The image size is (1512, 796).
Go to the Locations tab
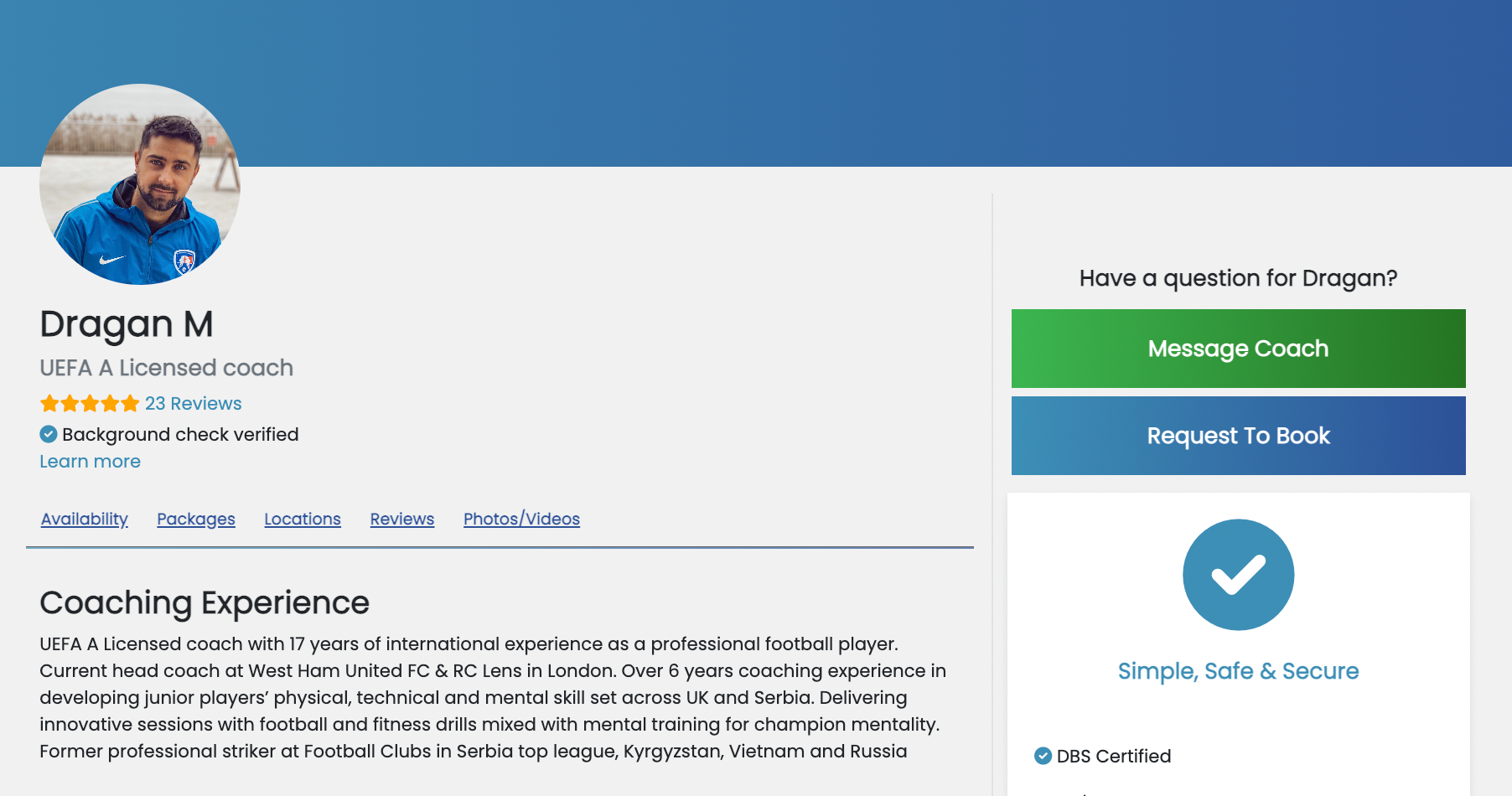[303, 519]
